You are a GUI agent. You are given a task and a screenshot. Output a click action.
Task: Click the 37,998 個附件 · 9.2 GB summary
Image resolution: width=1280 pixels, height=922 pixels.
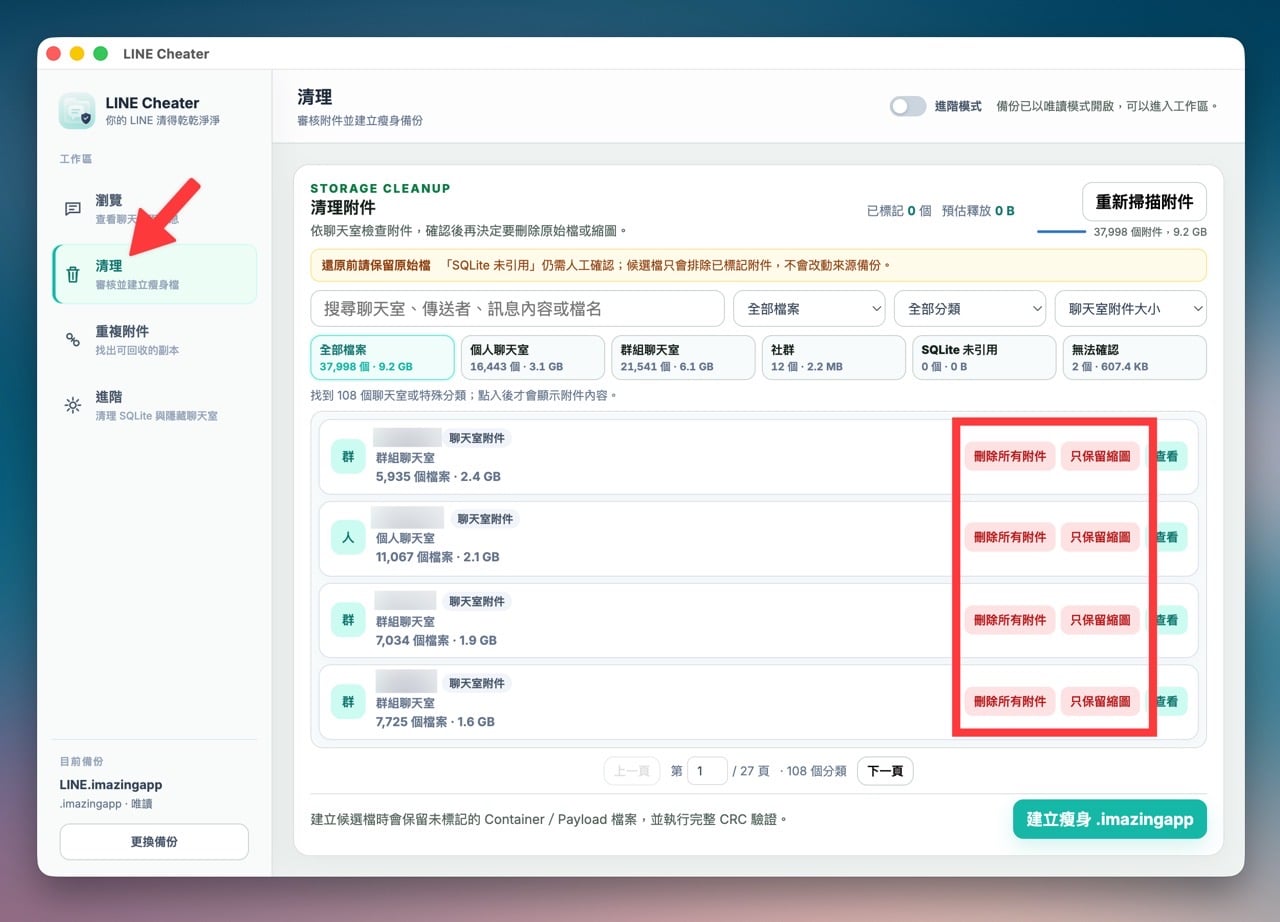coord(1150,232)
